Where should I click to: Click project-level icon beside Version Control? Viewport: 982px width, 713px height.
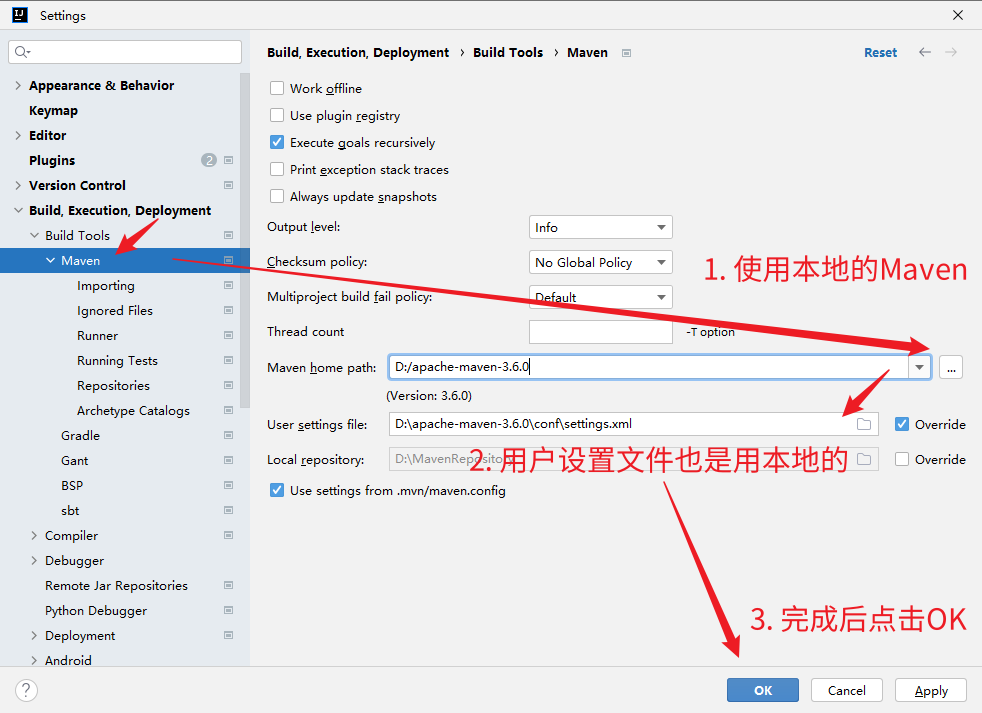228,185
